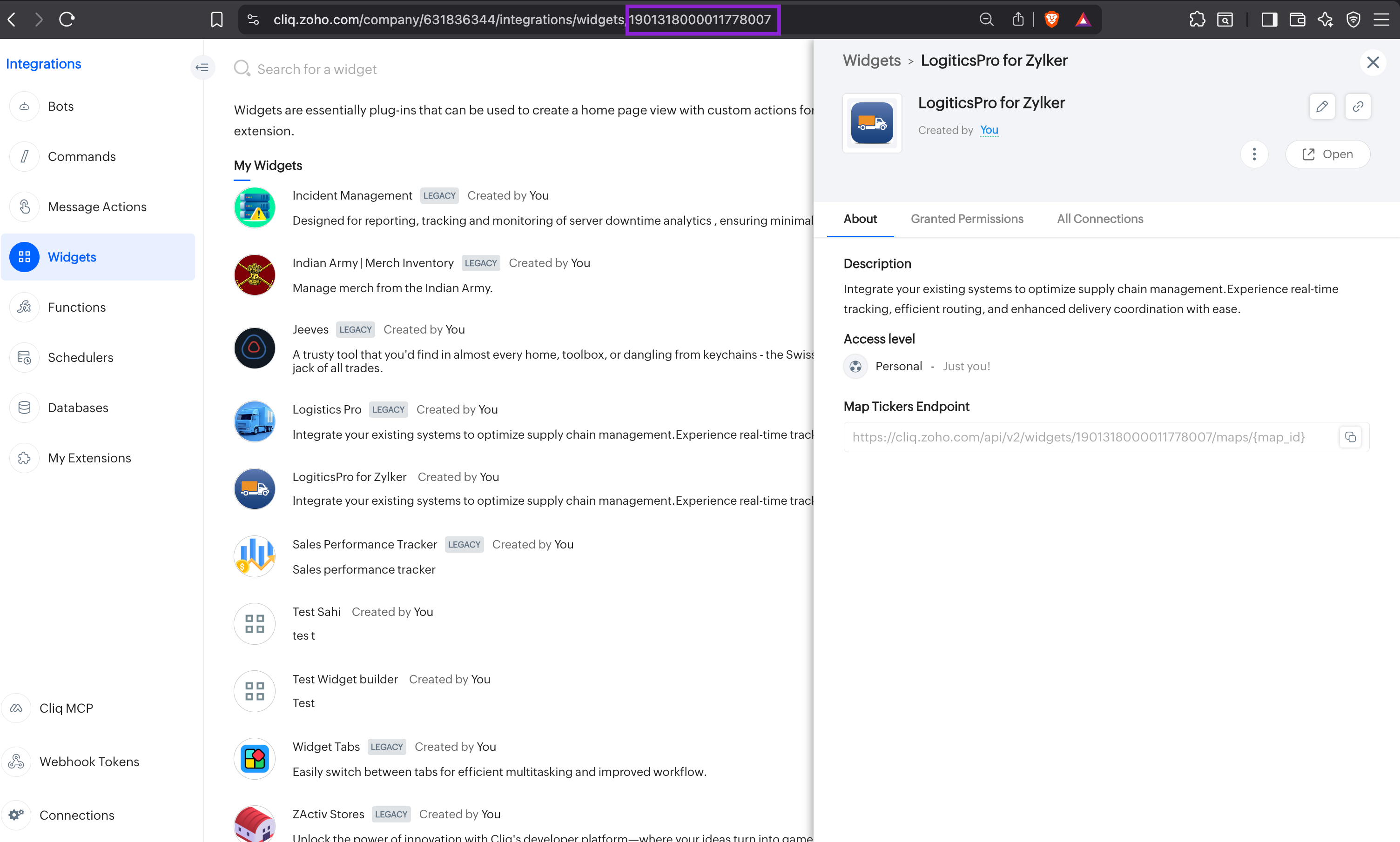Select the Commands slash icon
This screenshot has height=842, width=1400.
[24, 157]
